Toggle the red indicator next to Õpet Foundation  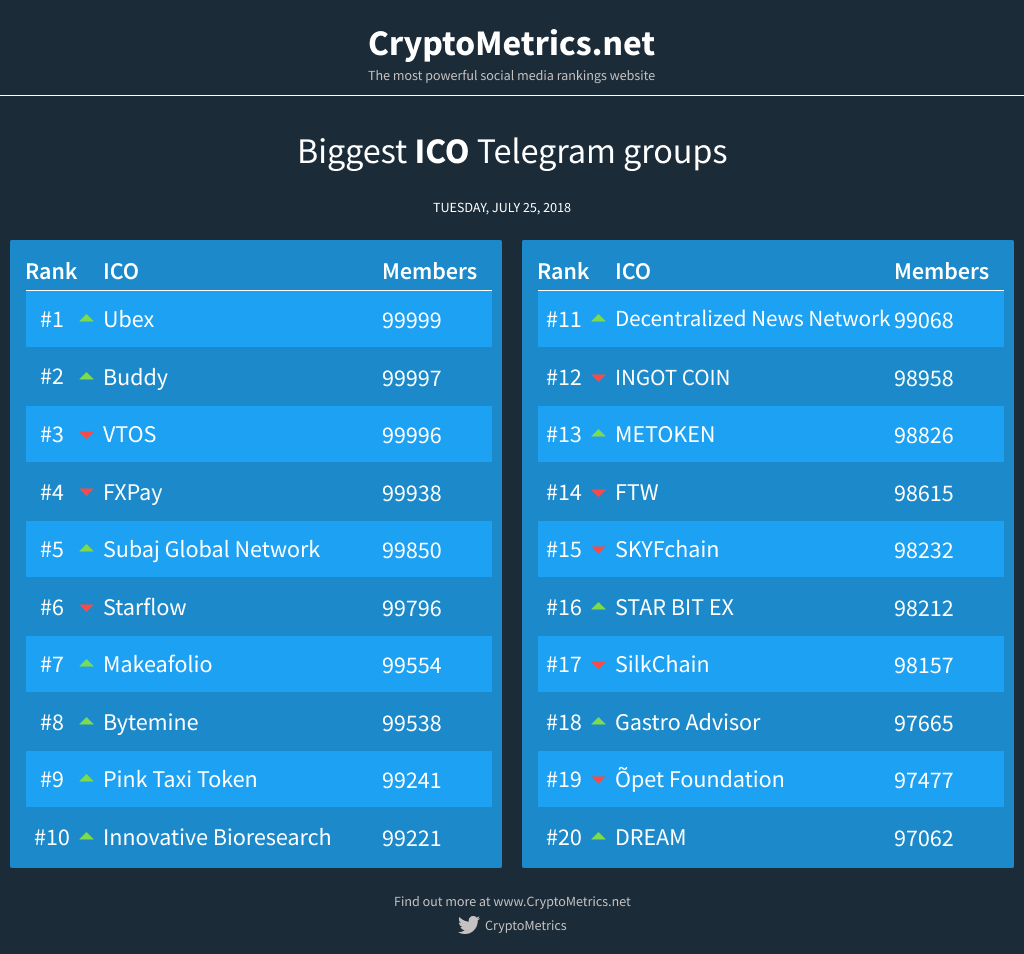597,779
